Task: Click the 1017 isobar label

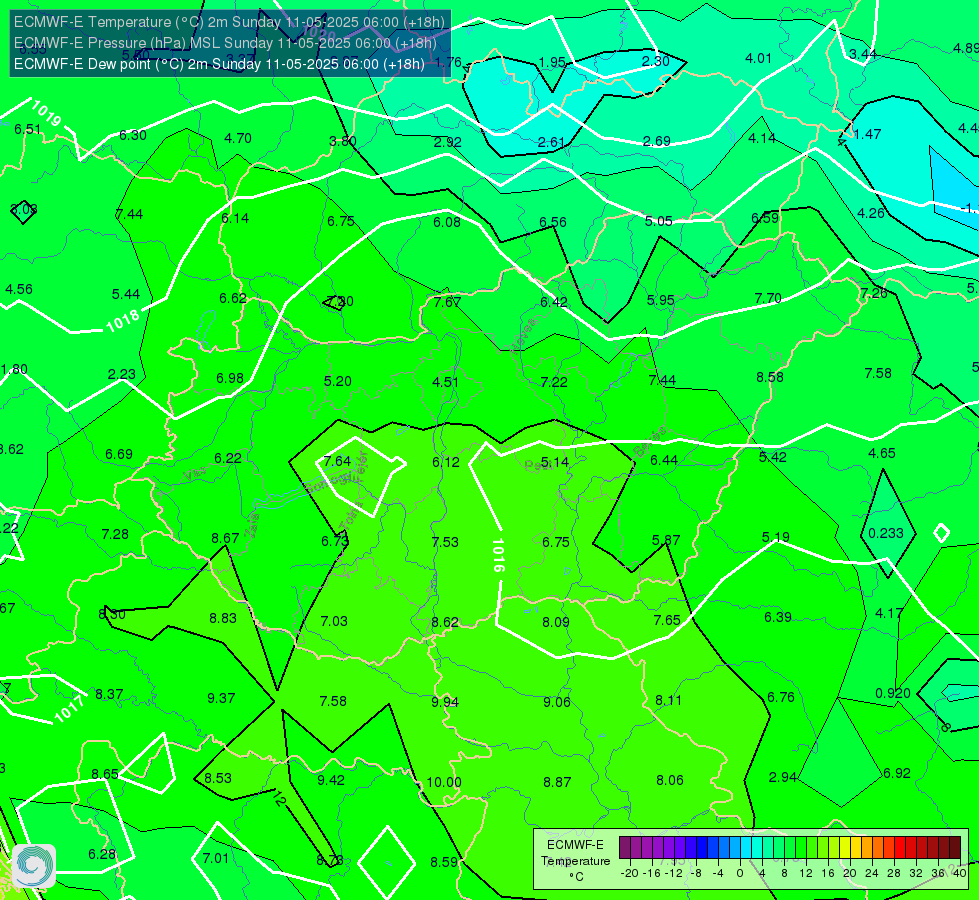Action: (x=69, y=708)
